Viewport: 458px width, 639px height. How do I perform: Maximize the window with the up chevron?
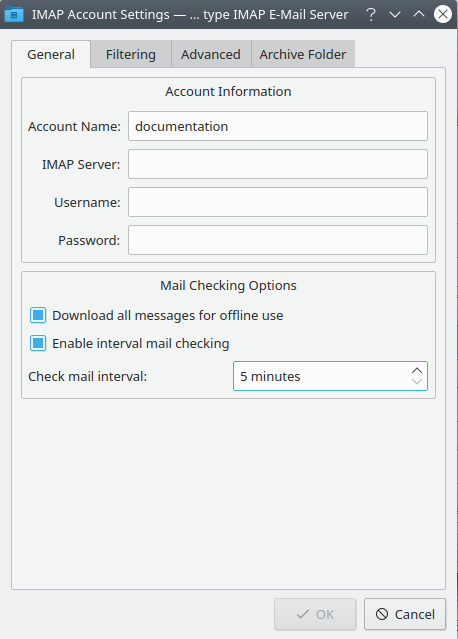pos(419,14)
